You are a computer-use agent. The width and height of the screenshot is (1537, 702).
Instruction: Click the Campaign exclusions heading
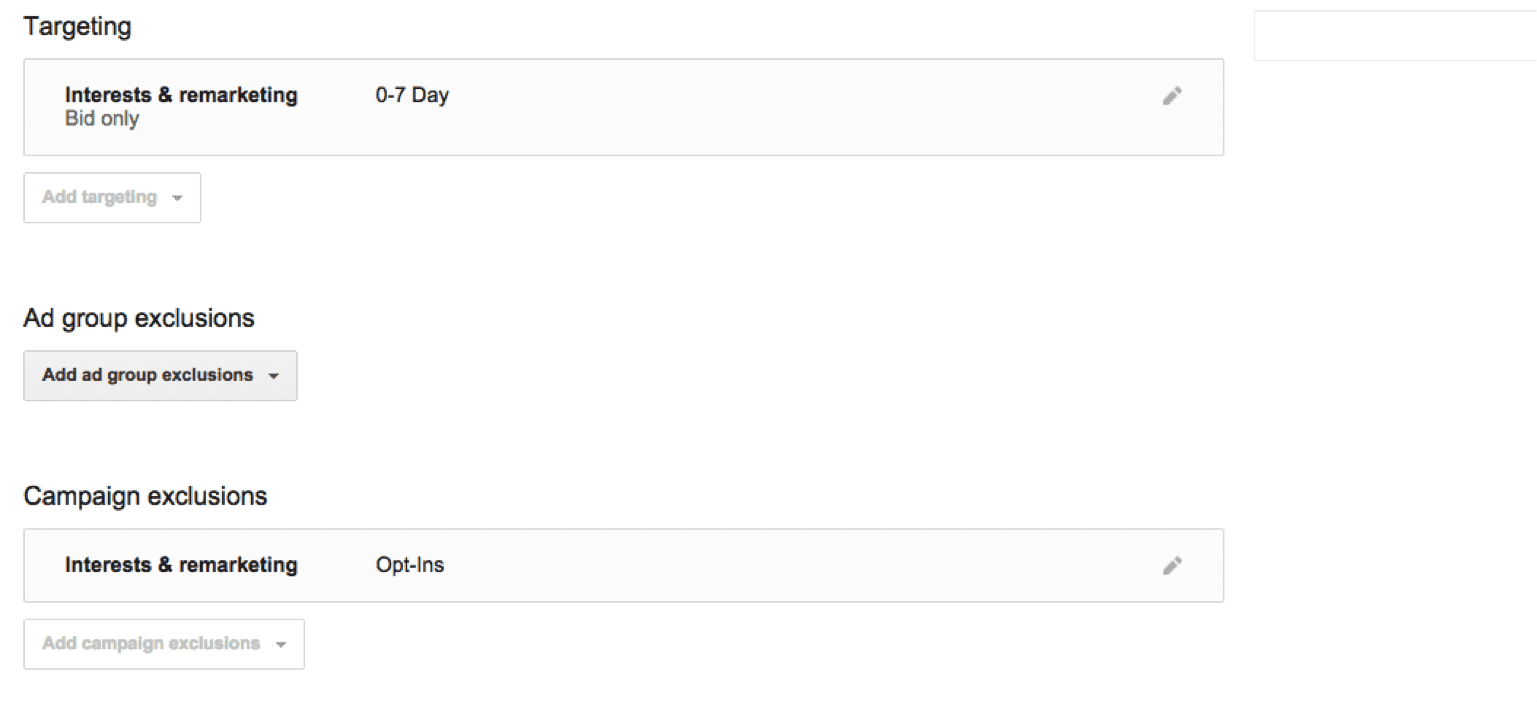(145, 496)
